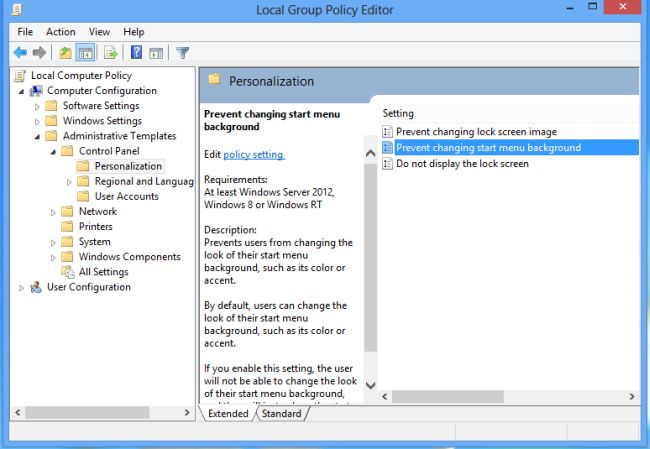Click the settings list horizontal scrollbar thumb
Image resolution: width=650 pixels, height=449 pixels.
(448, 397)
